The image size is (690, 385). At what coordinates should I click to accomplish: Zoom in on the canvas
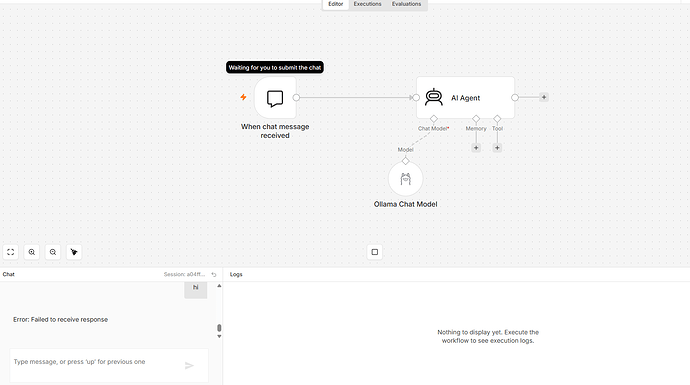32,252
